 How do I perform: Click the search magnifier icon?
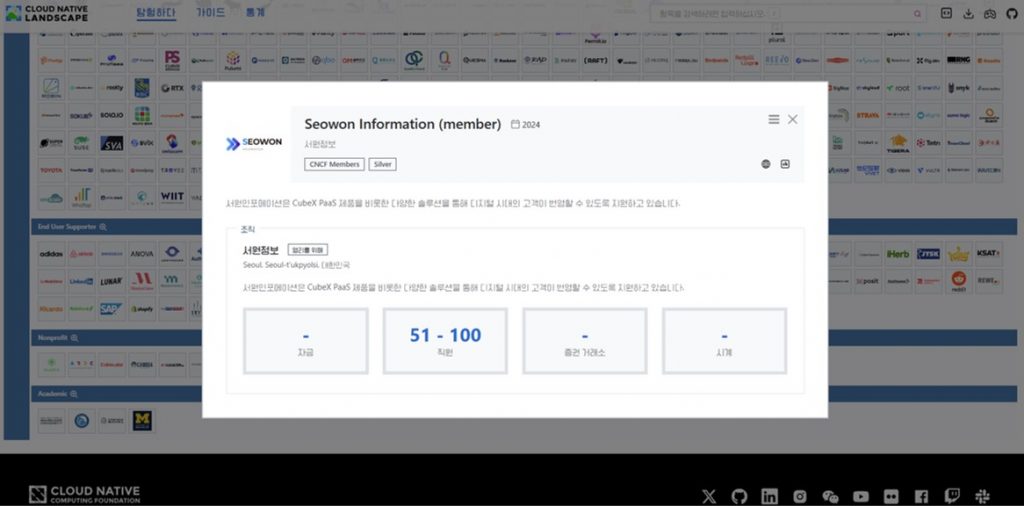918,14
